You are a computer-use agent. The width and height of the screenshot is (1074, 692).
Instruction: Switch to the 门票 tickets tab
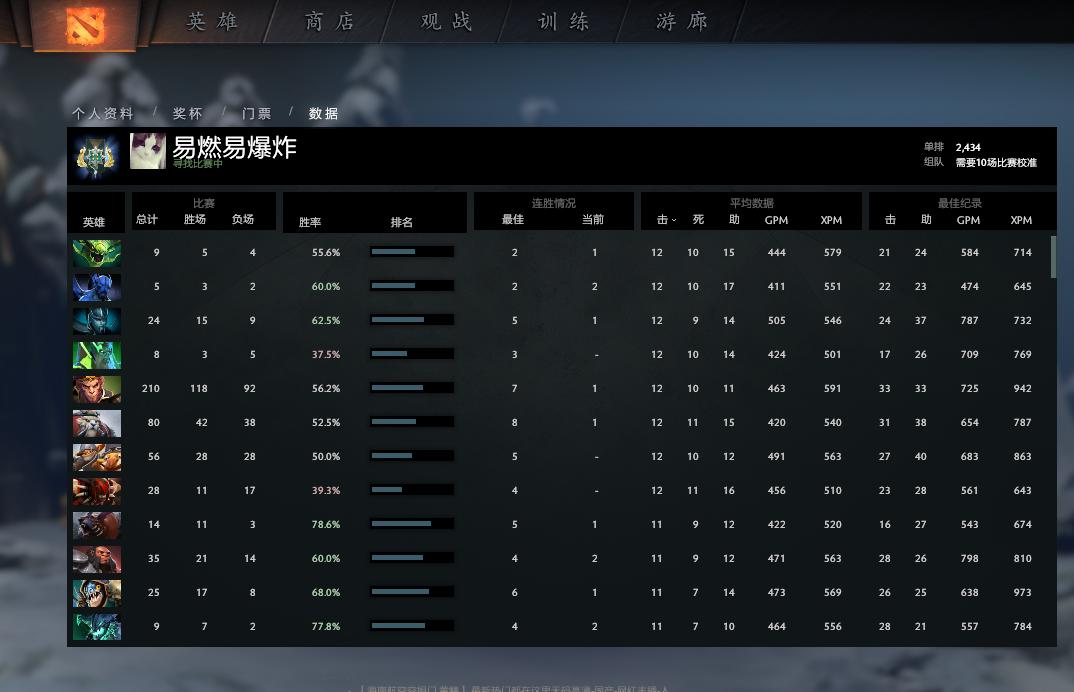[257, 113]
